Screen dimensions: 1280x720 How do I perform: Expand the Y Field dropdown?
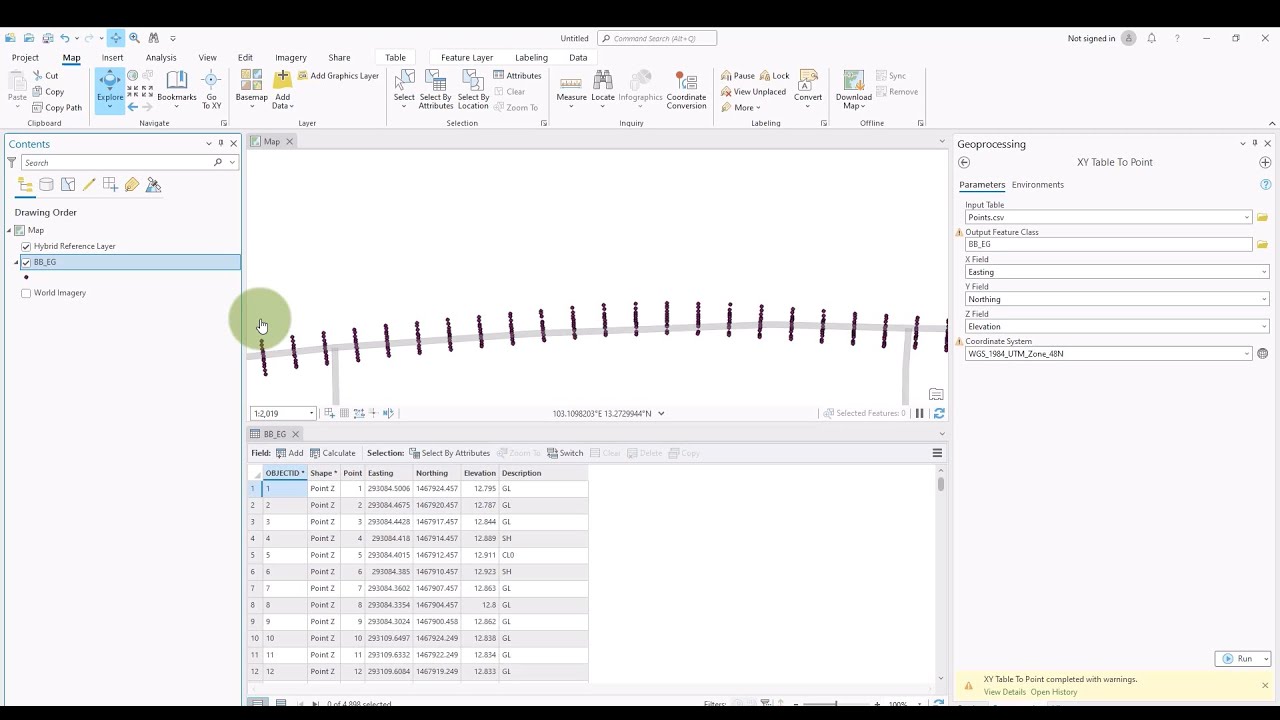point(1264,299)
